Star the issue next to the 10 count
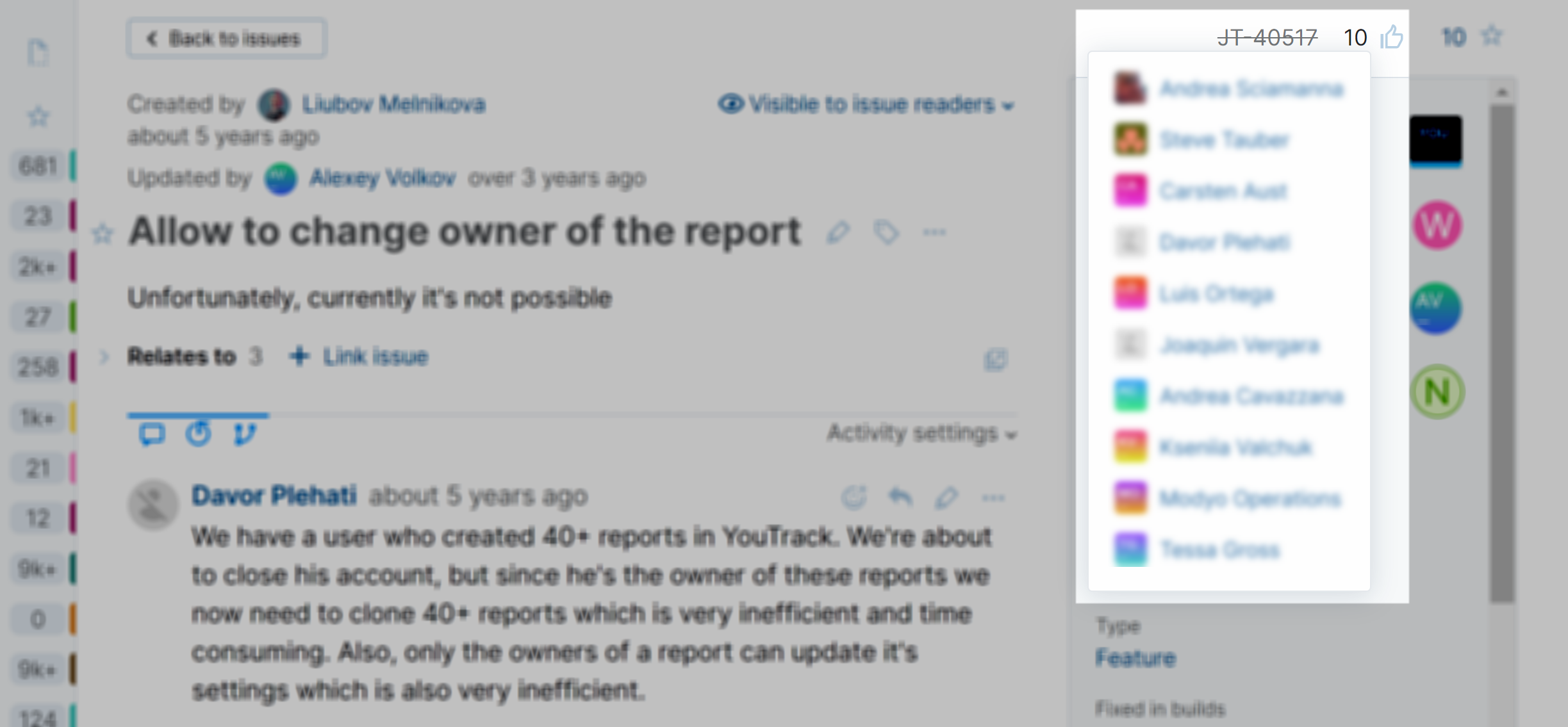The image size is (1568, 727). [x=1492, y=36]
